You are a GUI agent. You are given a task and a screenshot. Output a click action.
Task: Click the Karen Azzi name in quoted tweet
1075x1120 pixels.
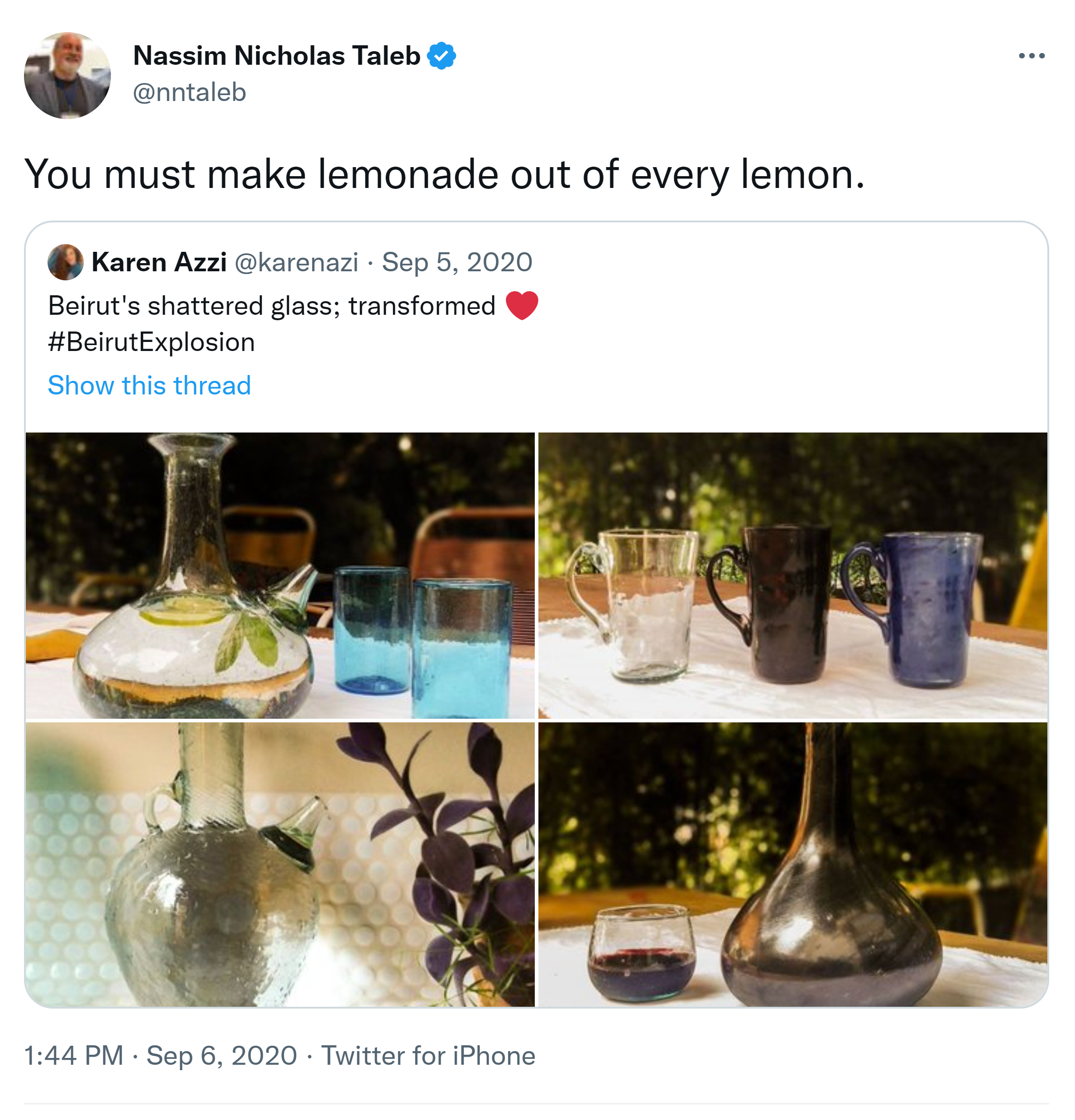coord(159,262)
